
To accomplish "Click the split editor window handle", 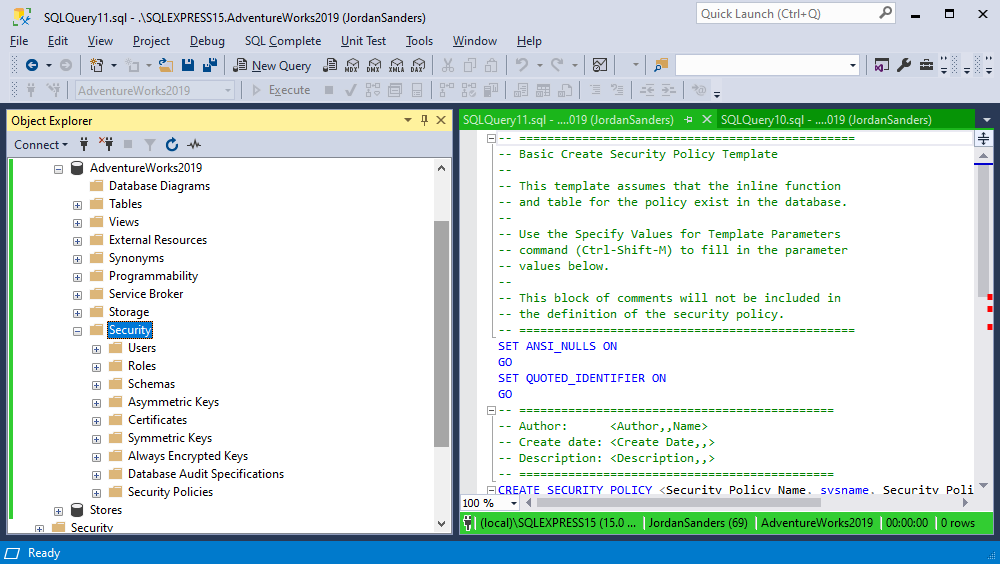I will (x=983, y=138).
